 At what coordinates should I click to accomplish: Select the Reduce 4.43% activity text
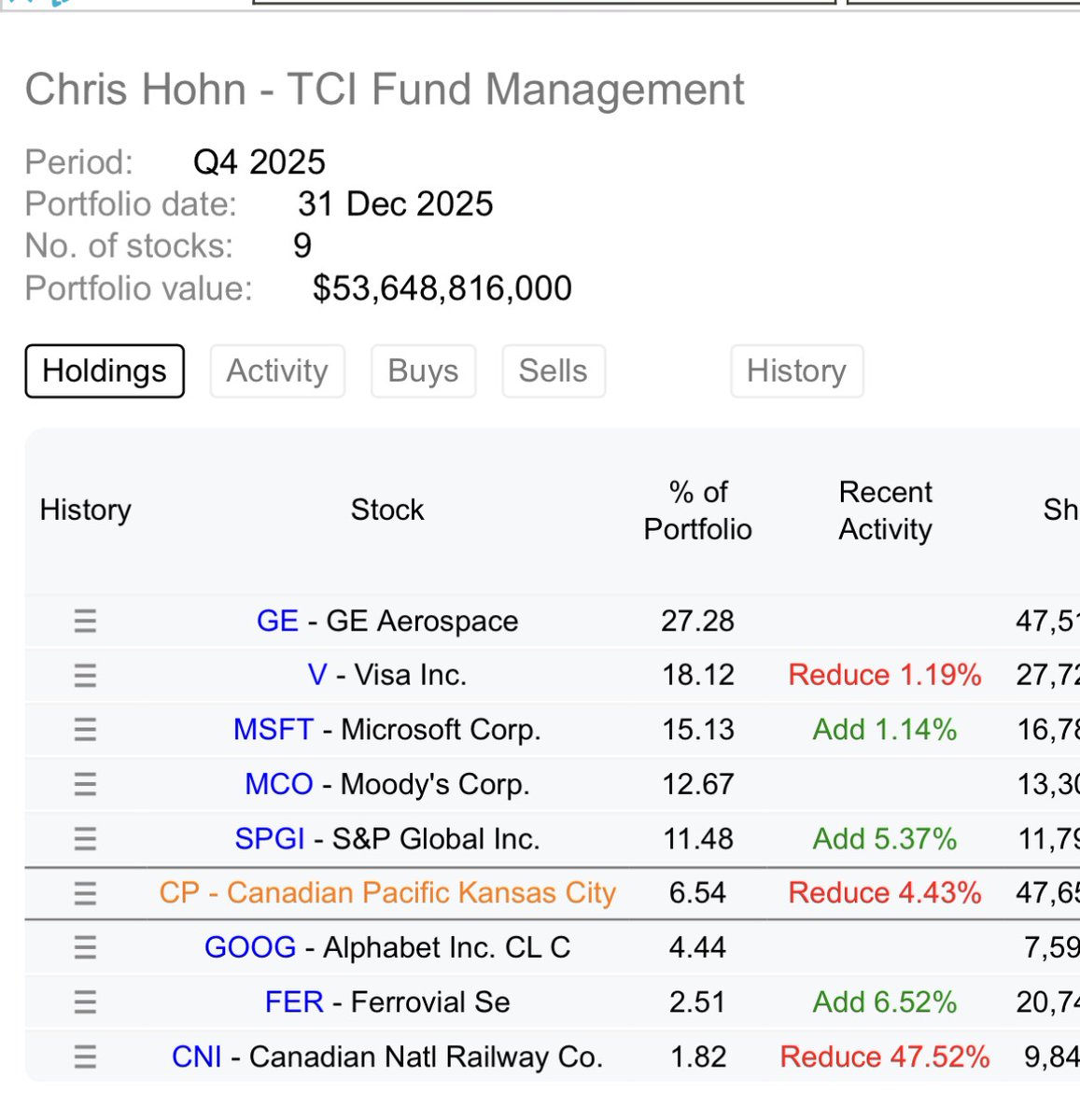tap(885, 893)
